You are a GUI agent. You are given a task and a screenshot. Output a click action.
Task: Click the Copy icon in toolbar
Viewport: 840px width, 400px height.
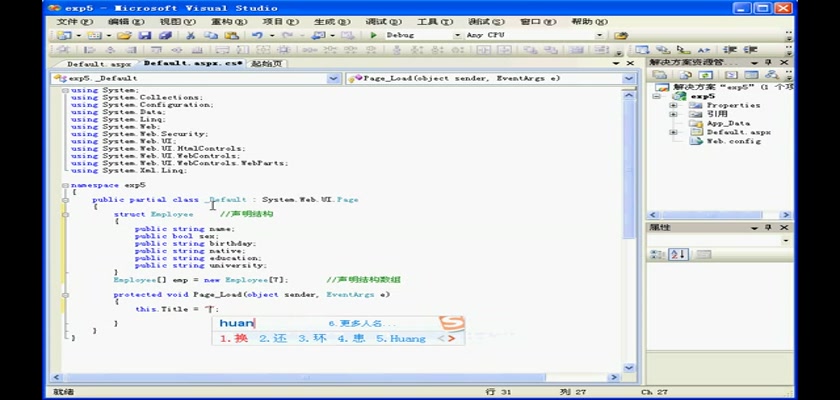click(210, 35)
